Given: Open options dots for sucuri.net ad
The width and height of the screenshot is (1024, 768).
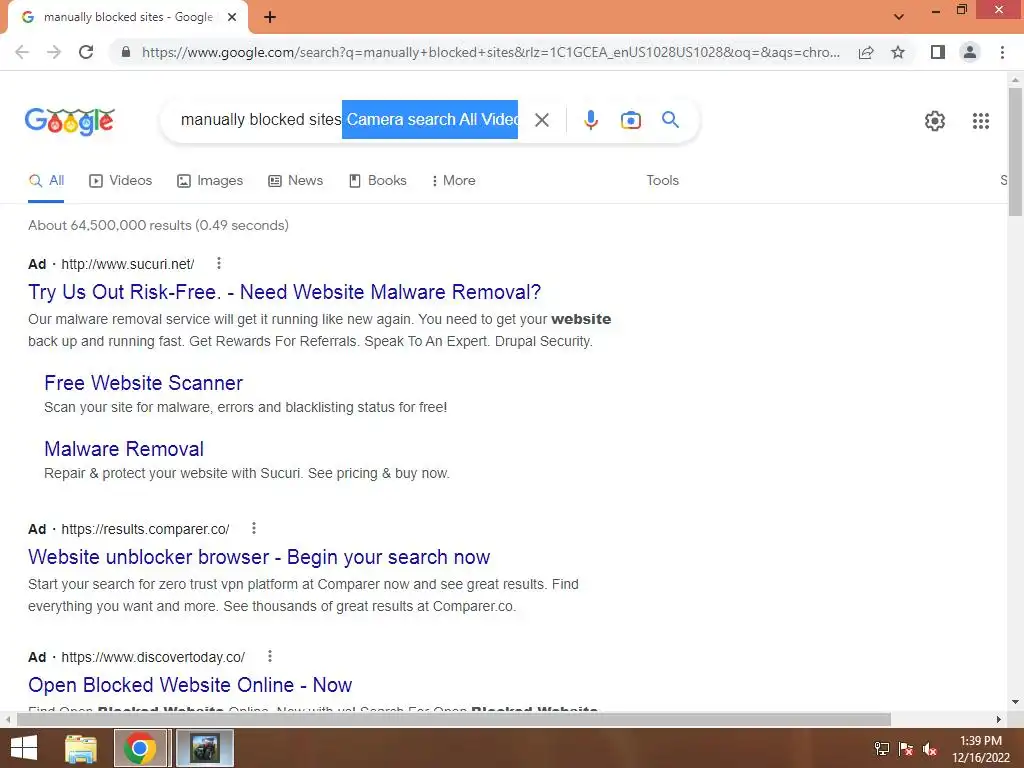Looking at the screenshot, I should click(219, 263).
